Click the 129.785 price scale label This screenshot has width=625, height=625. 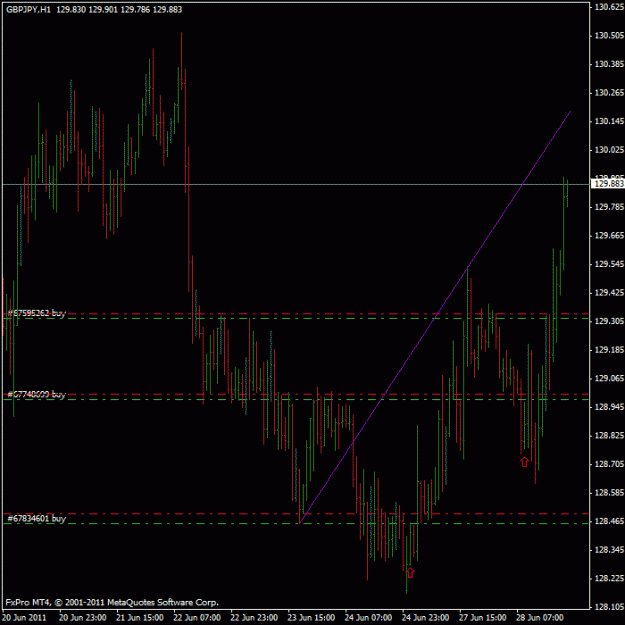pos(609,207)
